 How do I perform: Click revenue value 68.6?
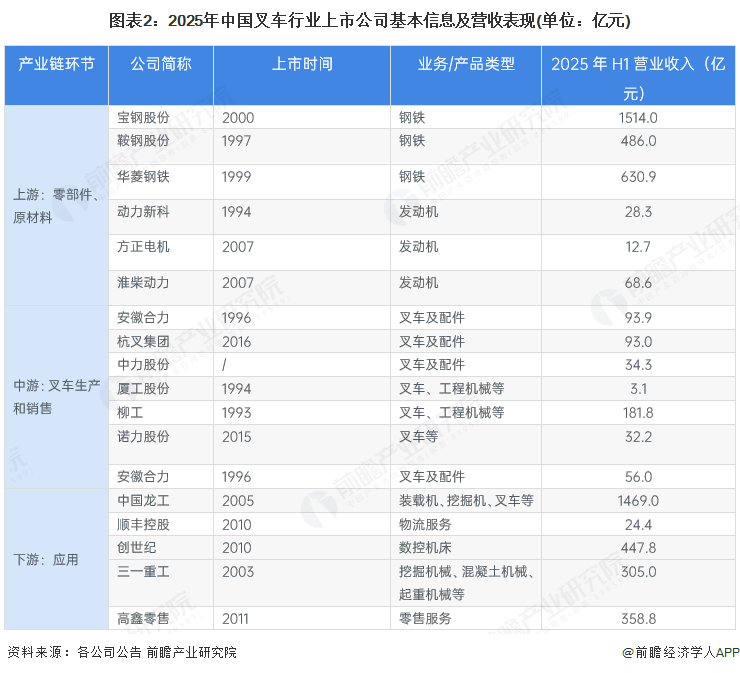[638, 283]
